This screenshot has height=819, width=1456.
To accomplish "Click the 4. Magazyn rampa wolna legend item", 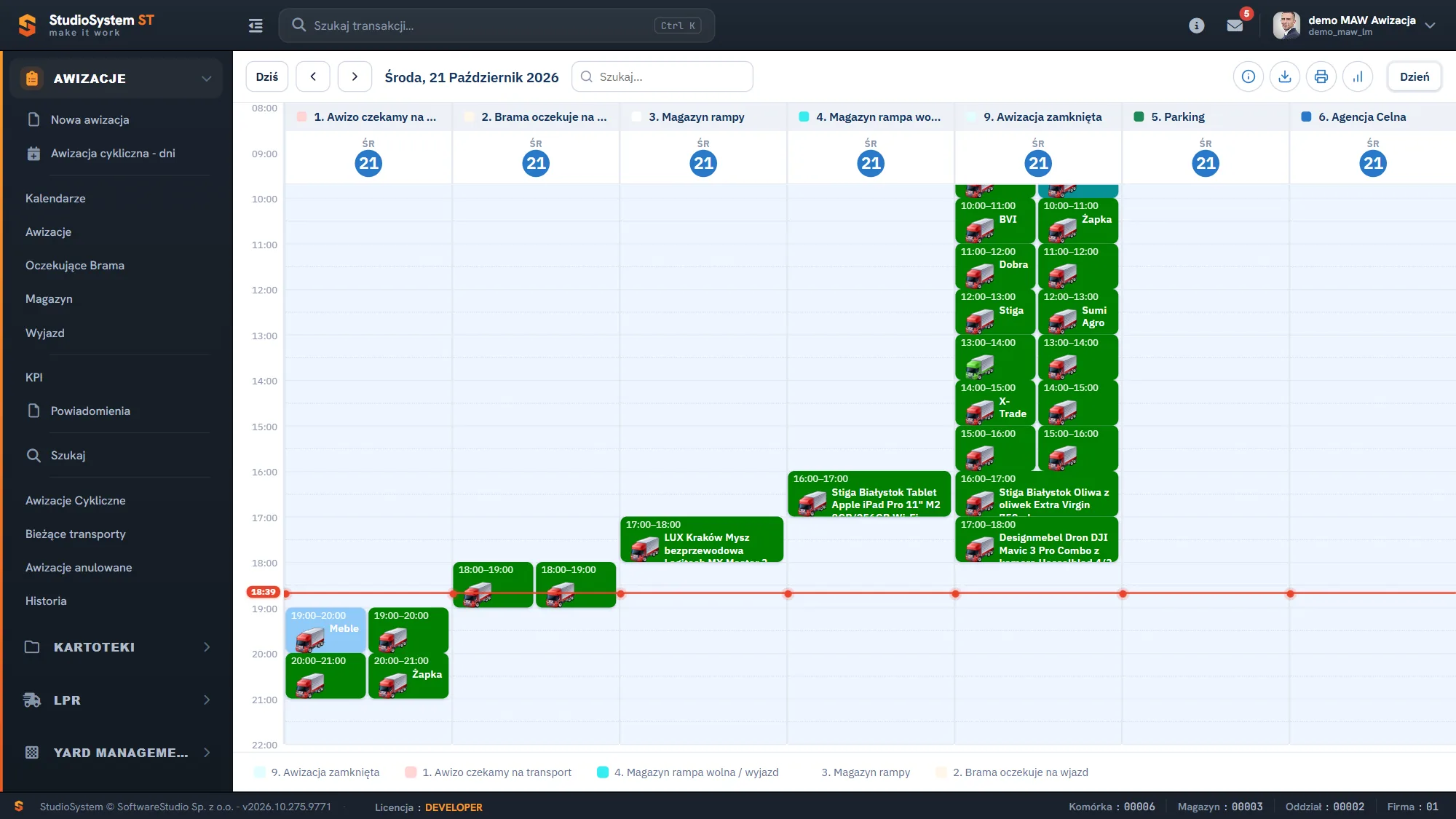I will [688, 772].
